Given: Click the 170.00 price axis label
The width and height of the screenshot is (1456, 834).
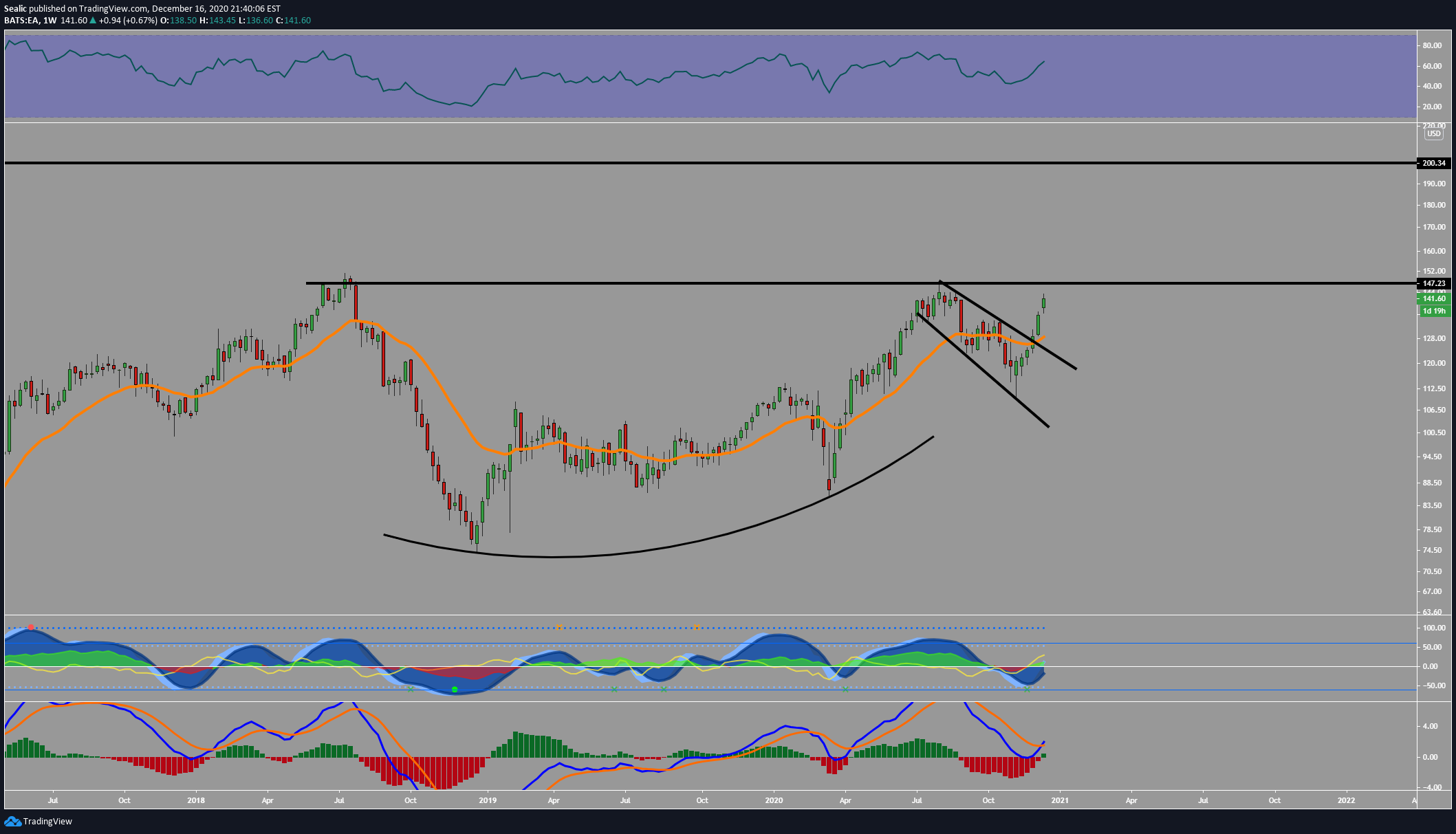Looking at the screenshot, I should click(x=1434, y=227).
